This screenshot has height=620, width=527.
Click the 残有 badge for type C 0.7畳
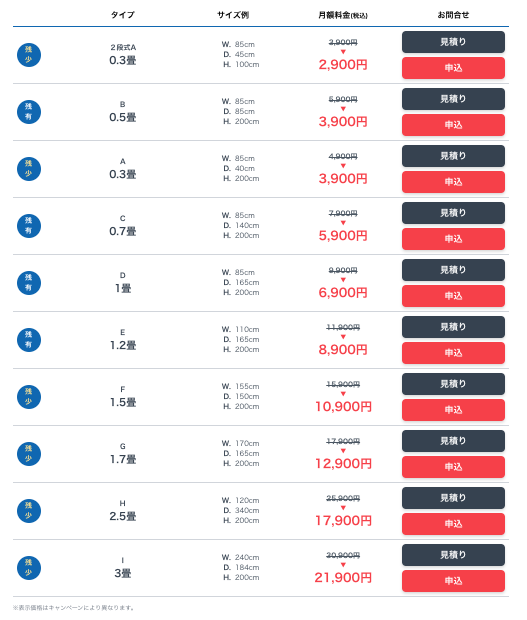(29, 226)
